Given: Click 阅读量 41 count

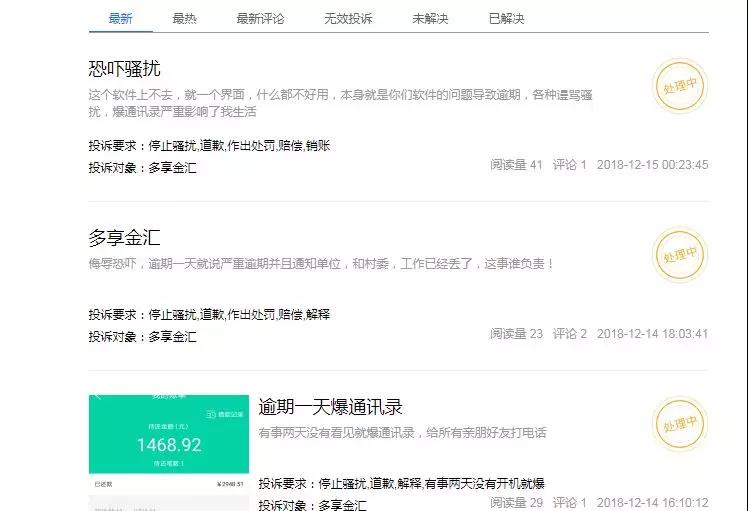Looking at the screenshot, I should (x=517, y=165).
